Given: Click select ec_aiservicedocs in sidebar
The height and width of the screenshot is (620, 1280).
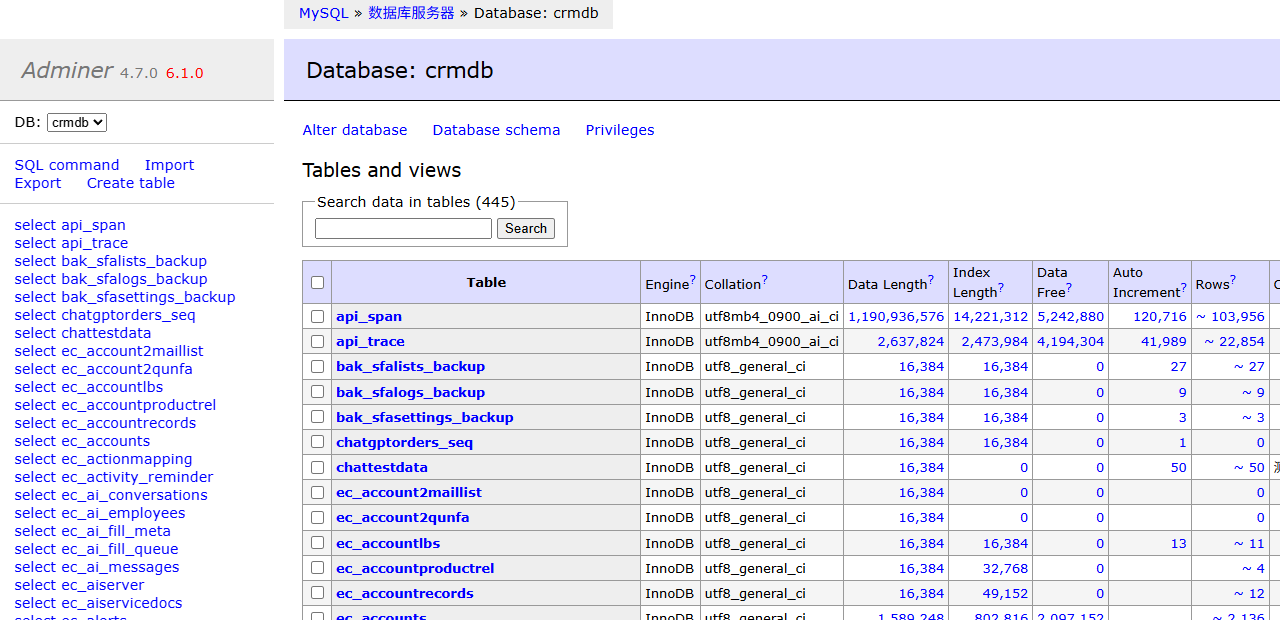Looking at the screenshot, I should pos(98,603).
